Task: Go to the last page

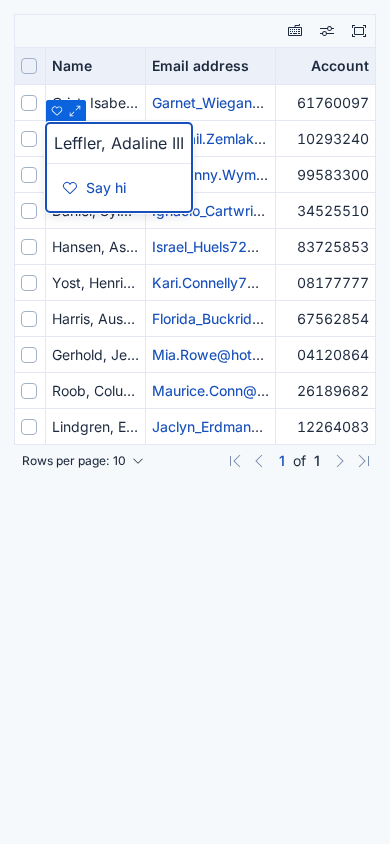Action: click(364, 461)
